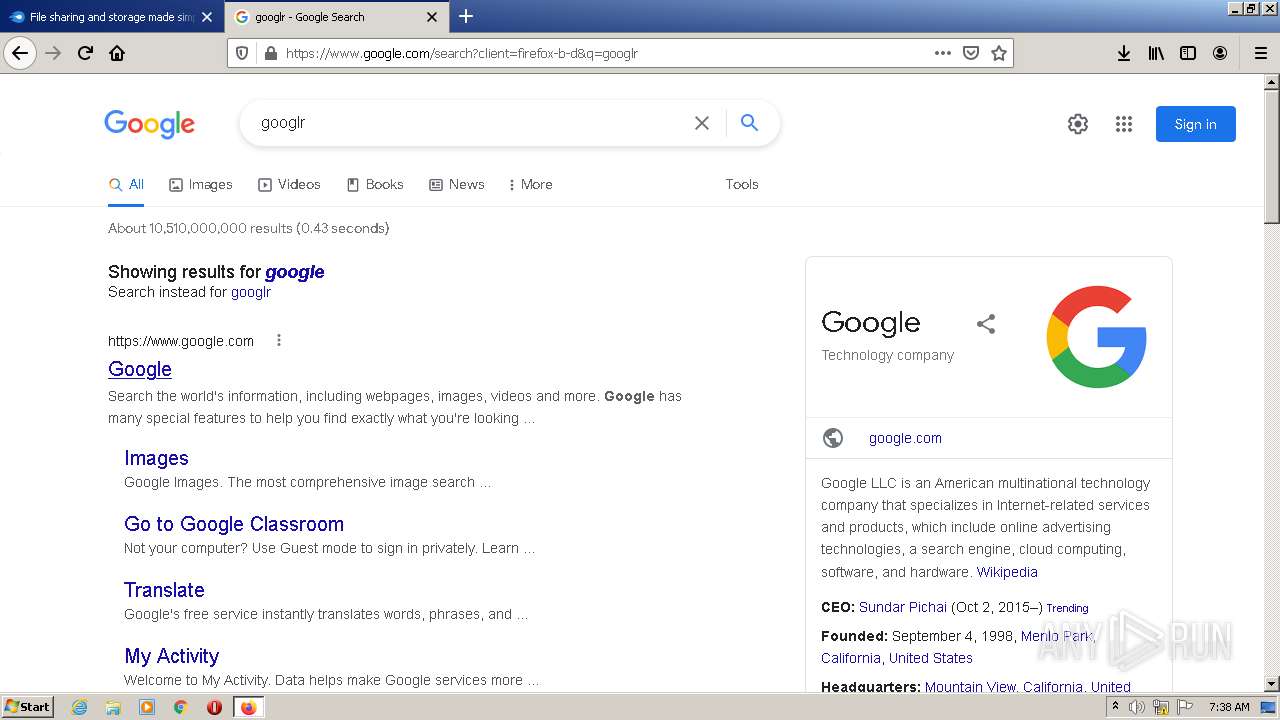Show hidden system tray icons
1280x720 pixels.
pyautogui.click(x=1115, y=707)
